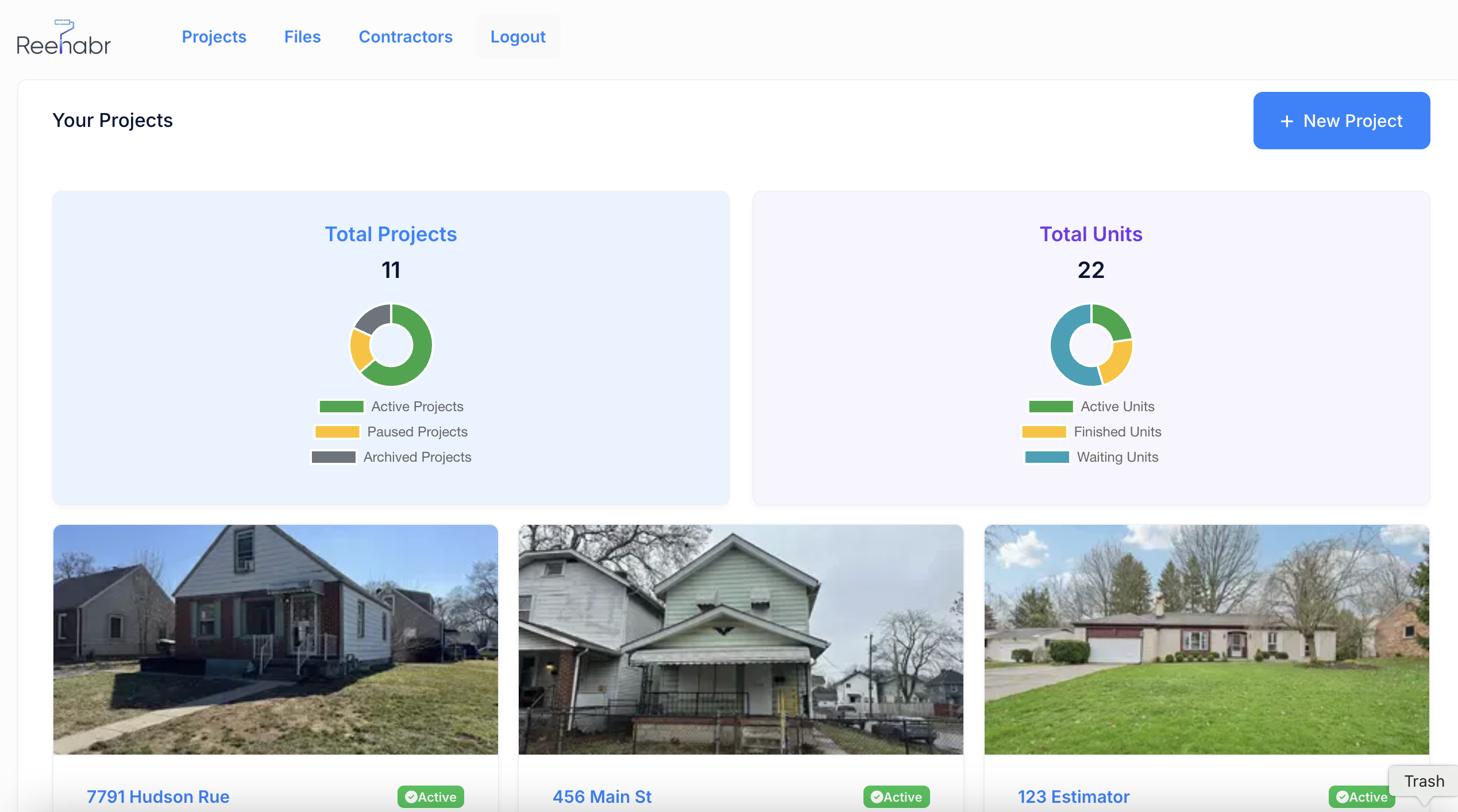Toggle the Finished Units yellow legend swatch
Image resolution: width=1458 pixels, height=812 pixels.
click(x=1044, y=432)
